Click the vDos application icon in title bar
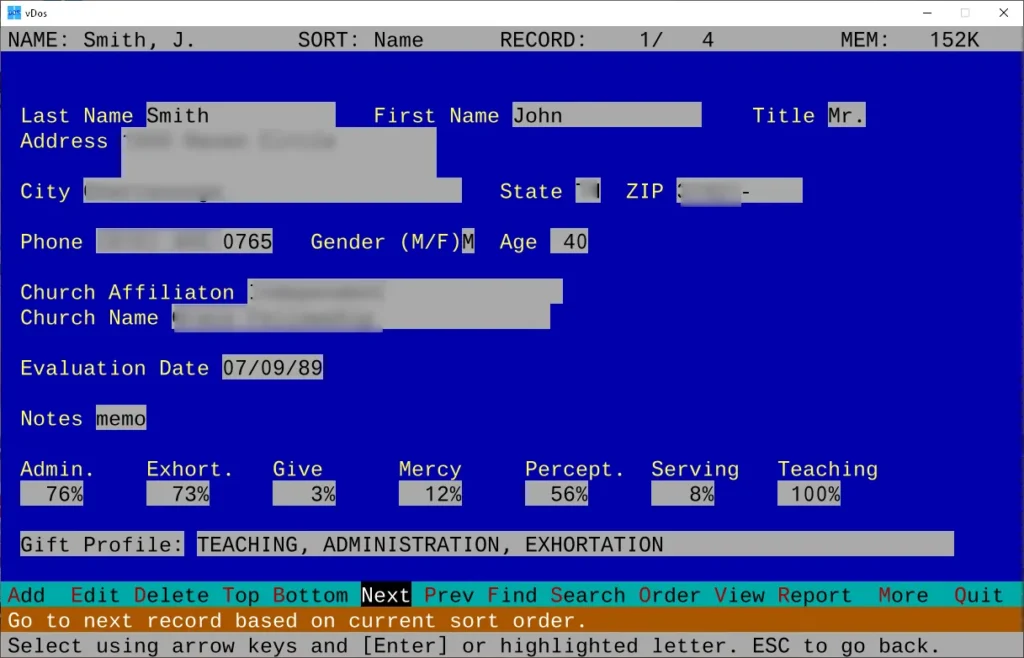 [x=14, y=12]
